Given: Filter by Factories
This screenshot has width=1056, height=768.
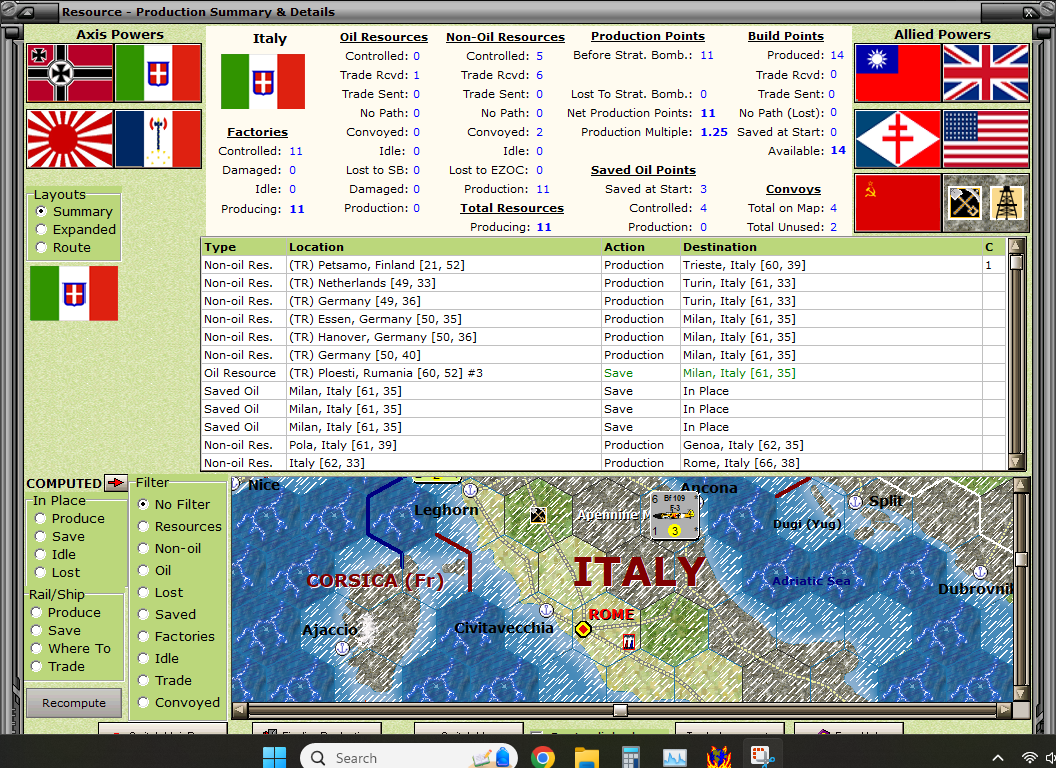Looking at the screenshot, I should tap(143, 636).
